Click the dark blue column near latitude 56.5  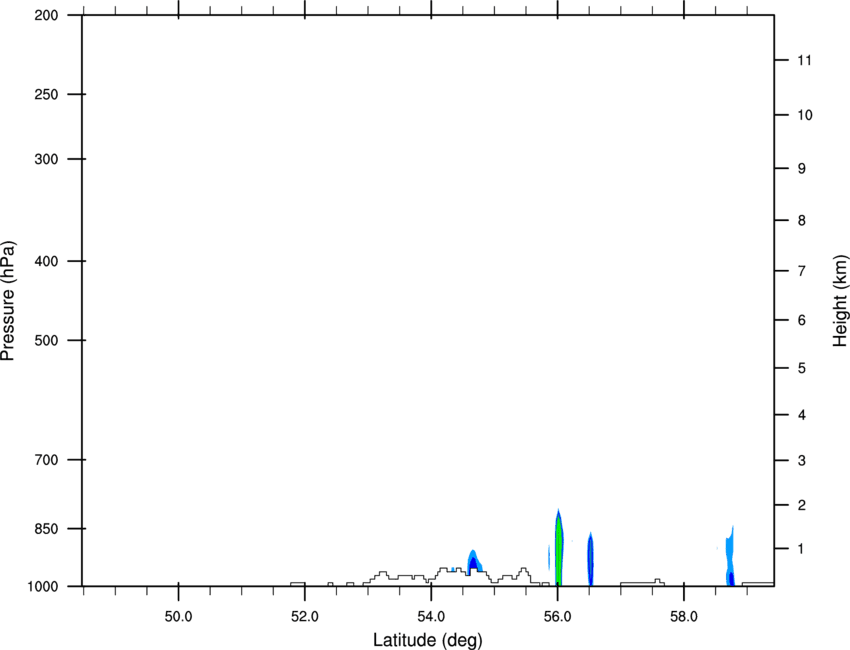(590, 559)
